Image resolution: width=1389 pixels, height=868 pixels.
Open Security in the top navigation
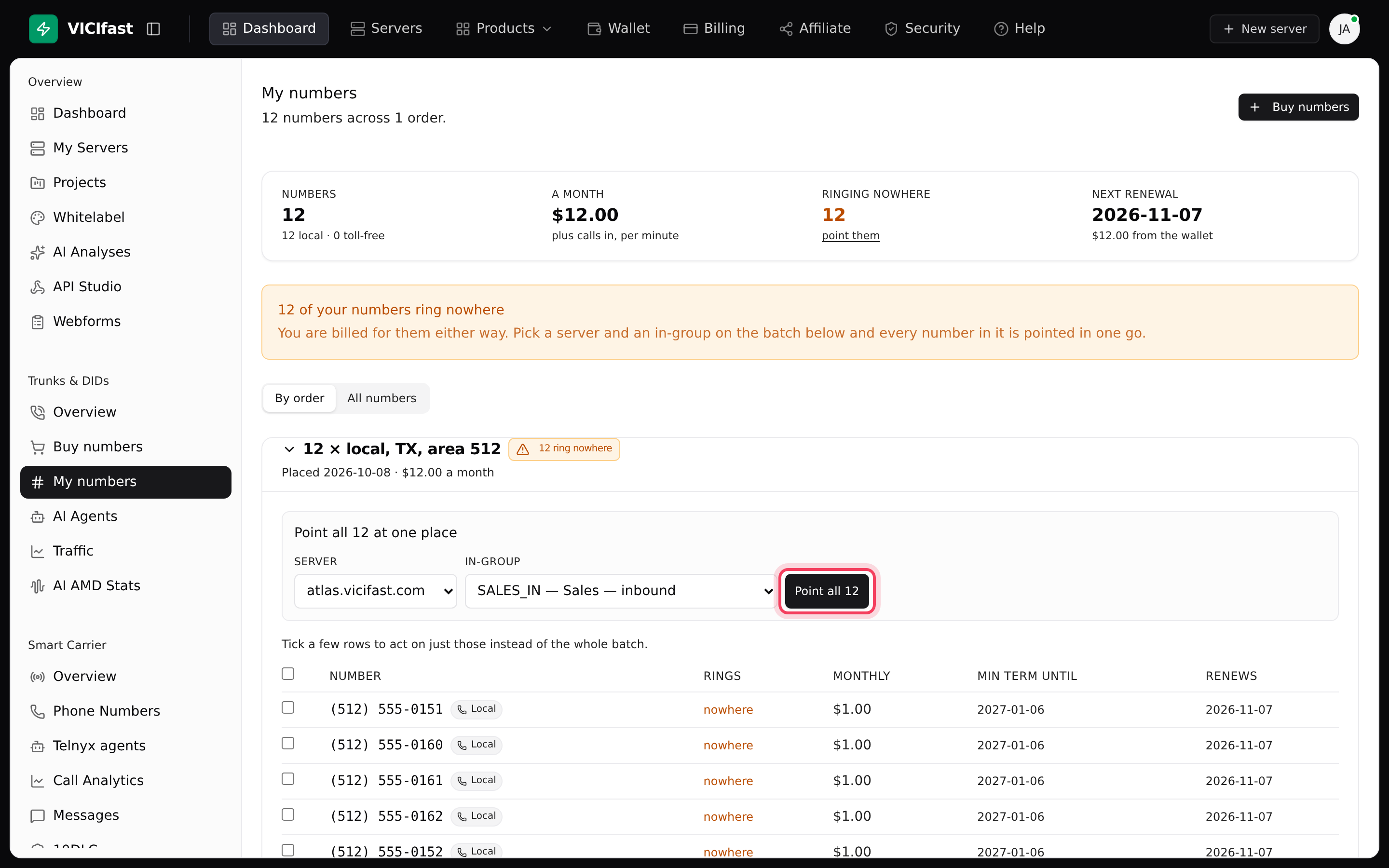pyautogui.click(x=922, y=29)
